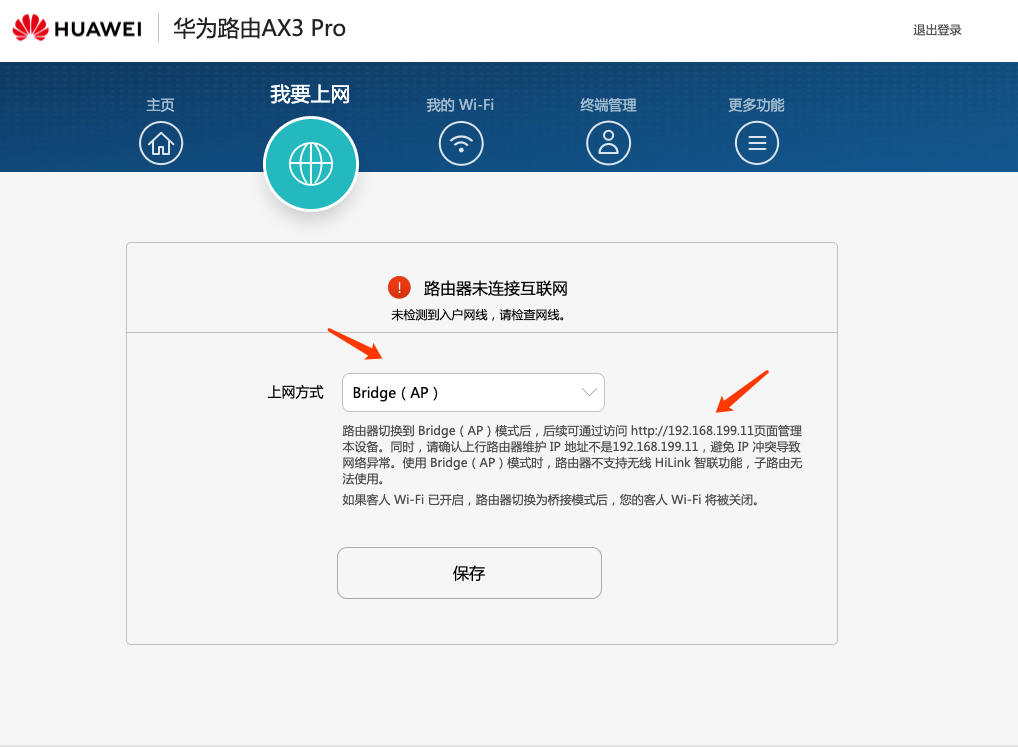The width and height of the screenshot is (1018, 747).
Task: Click the 华为路由AX3 Pro title
Action: pyautogui.click(x=259, y=29)
